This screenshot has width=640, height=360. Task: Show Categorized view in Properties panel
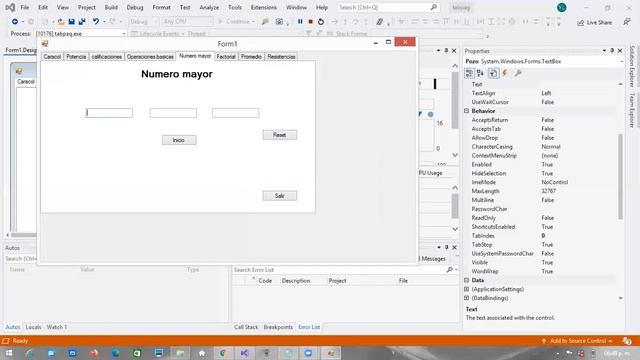[x=469, y=73]
